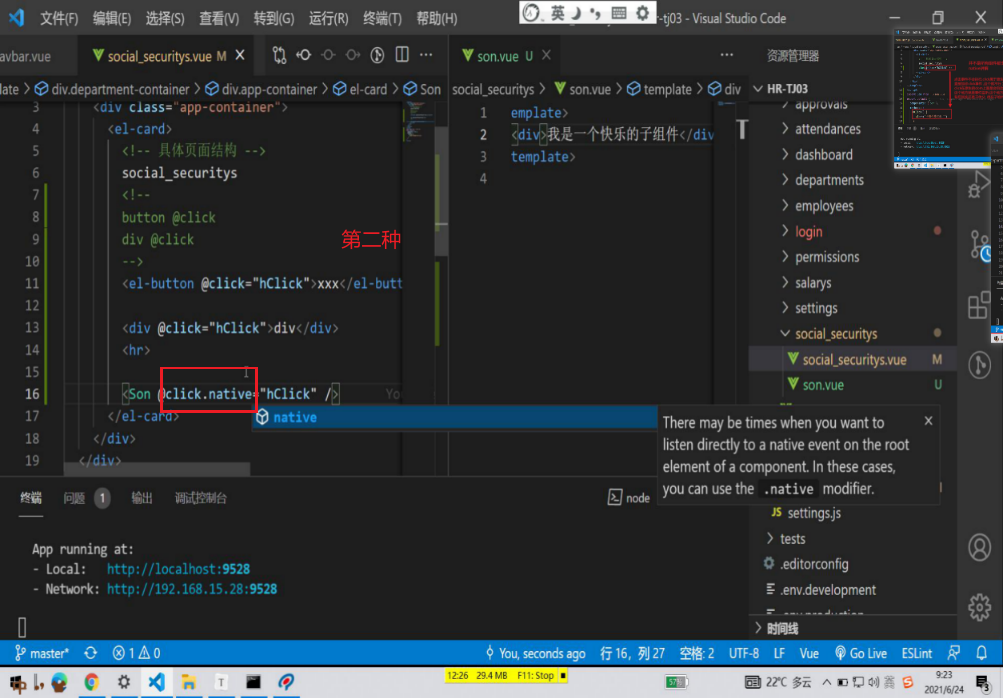This screenshot has width=1003, height=698.
Task: Open notifications bell in status bar
Action: pos(981,653)
